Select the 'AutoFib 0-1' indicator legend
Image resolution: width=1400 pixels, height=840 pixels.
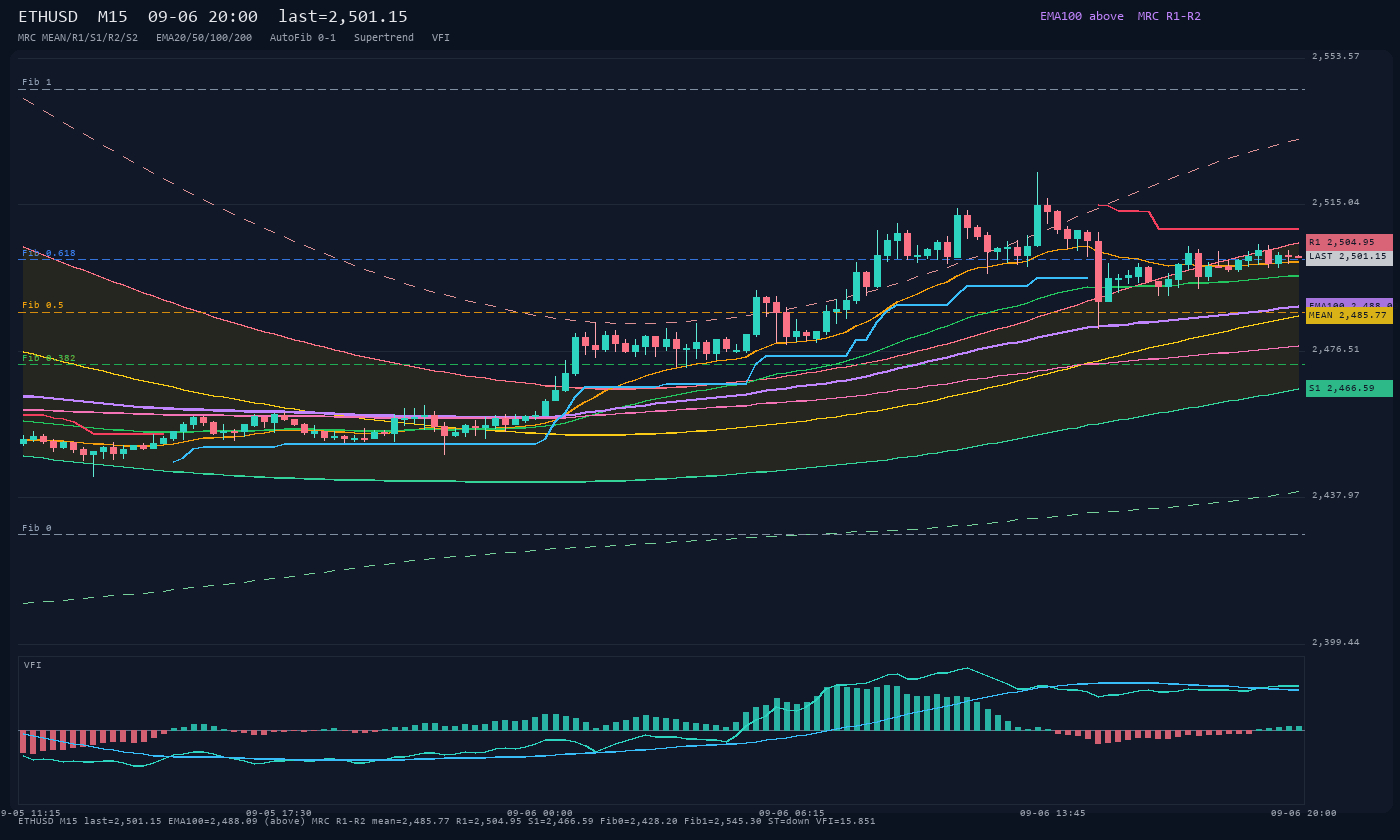[303, 38]
